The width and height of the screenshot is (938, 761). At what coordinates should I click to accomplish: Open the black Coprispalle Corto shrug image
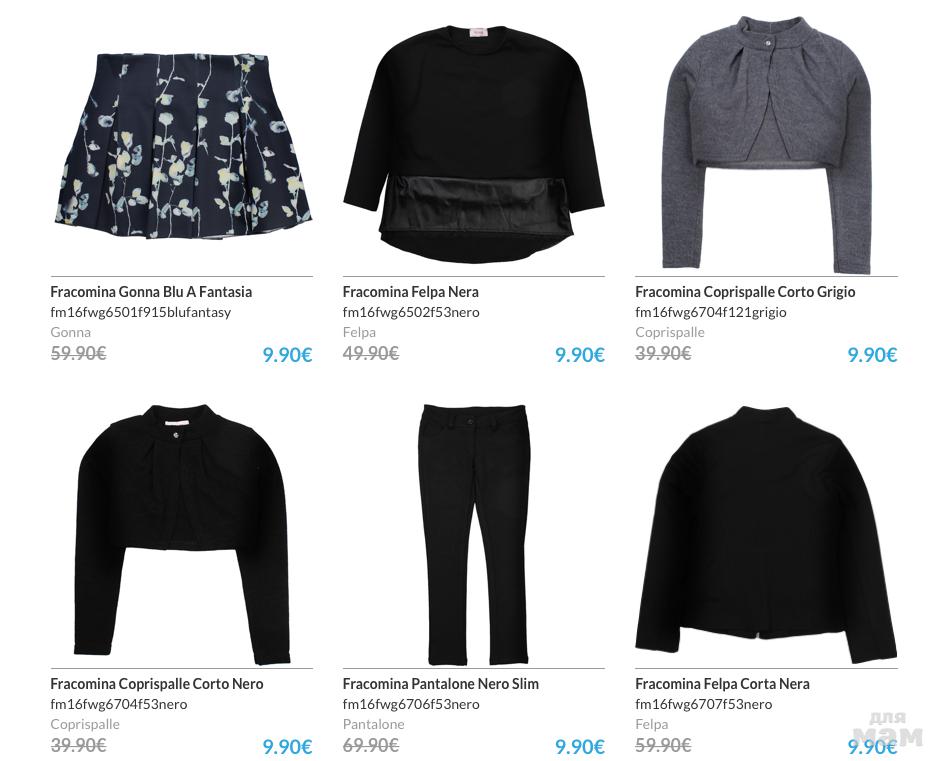tap(182, 534)
